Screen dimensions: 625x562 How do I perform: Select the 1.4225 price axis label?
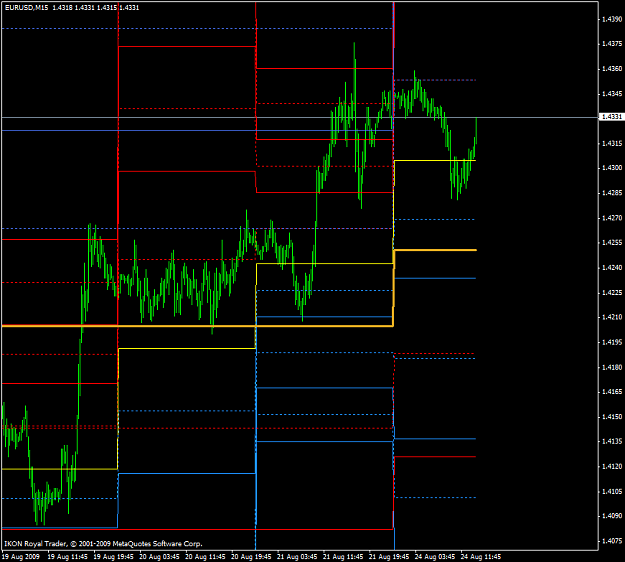click(612, 293)
